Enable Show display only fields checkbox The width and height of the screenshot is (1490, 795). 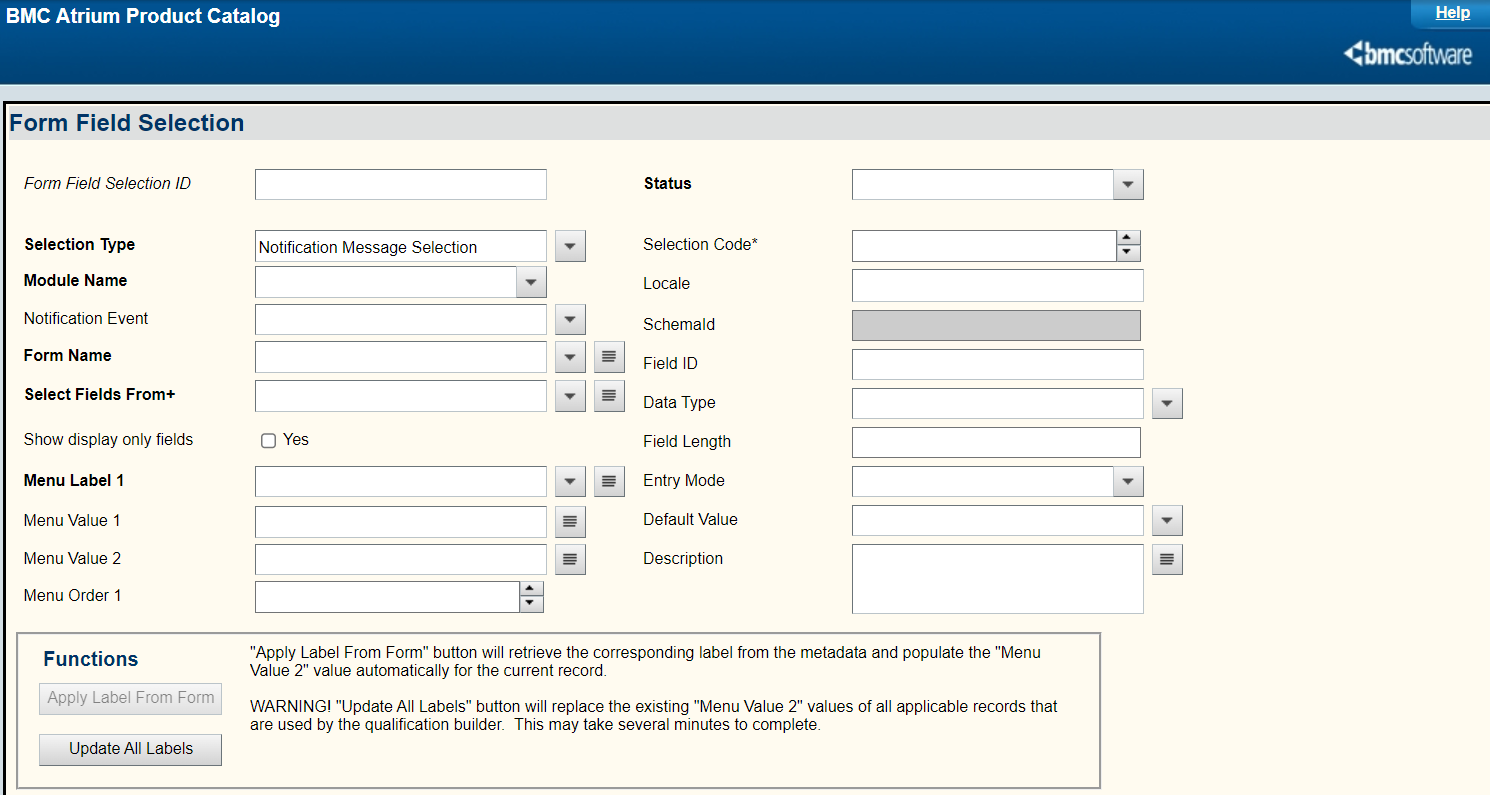(268, 441)
